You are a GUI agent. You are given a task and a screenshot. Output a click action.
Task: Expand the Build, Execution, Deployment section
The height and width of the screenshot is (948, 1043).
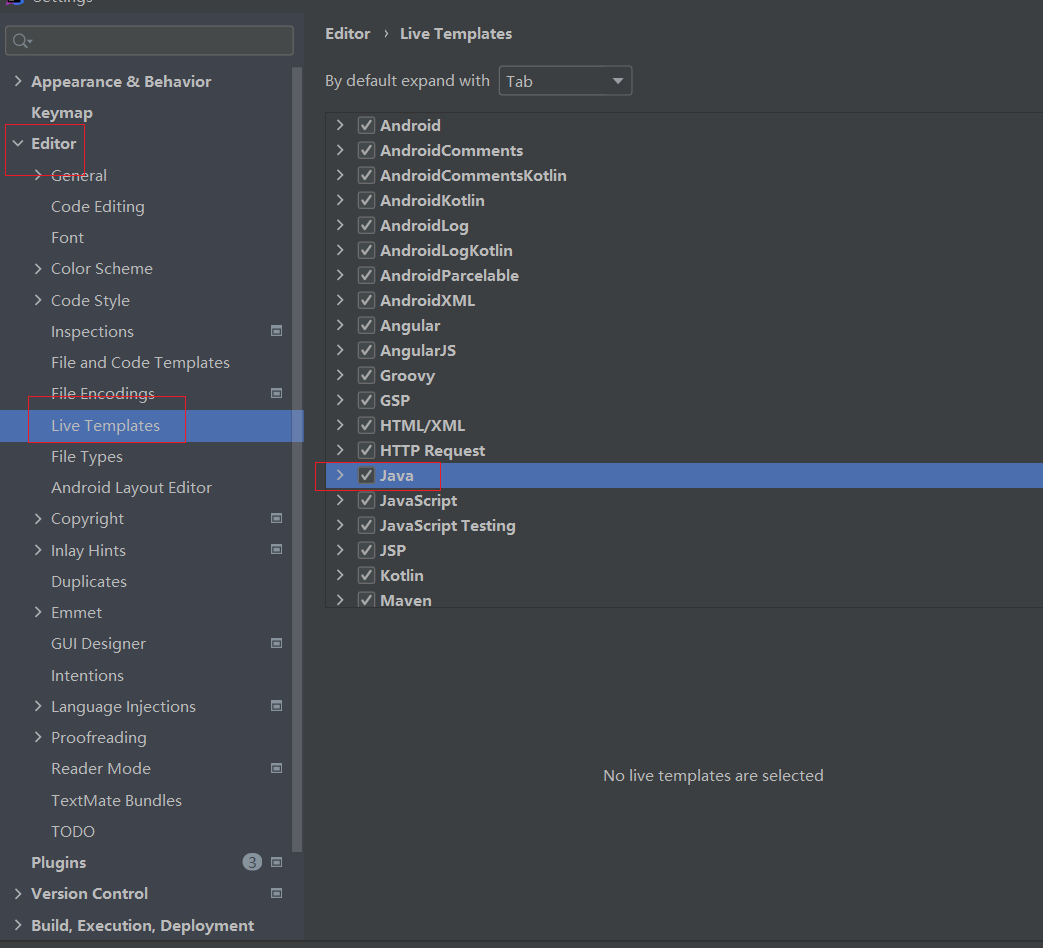(18, 925)
